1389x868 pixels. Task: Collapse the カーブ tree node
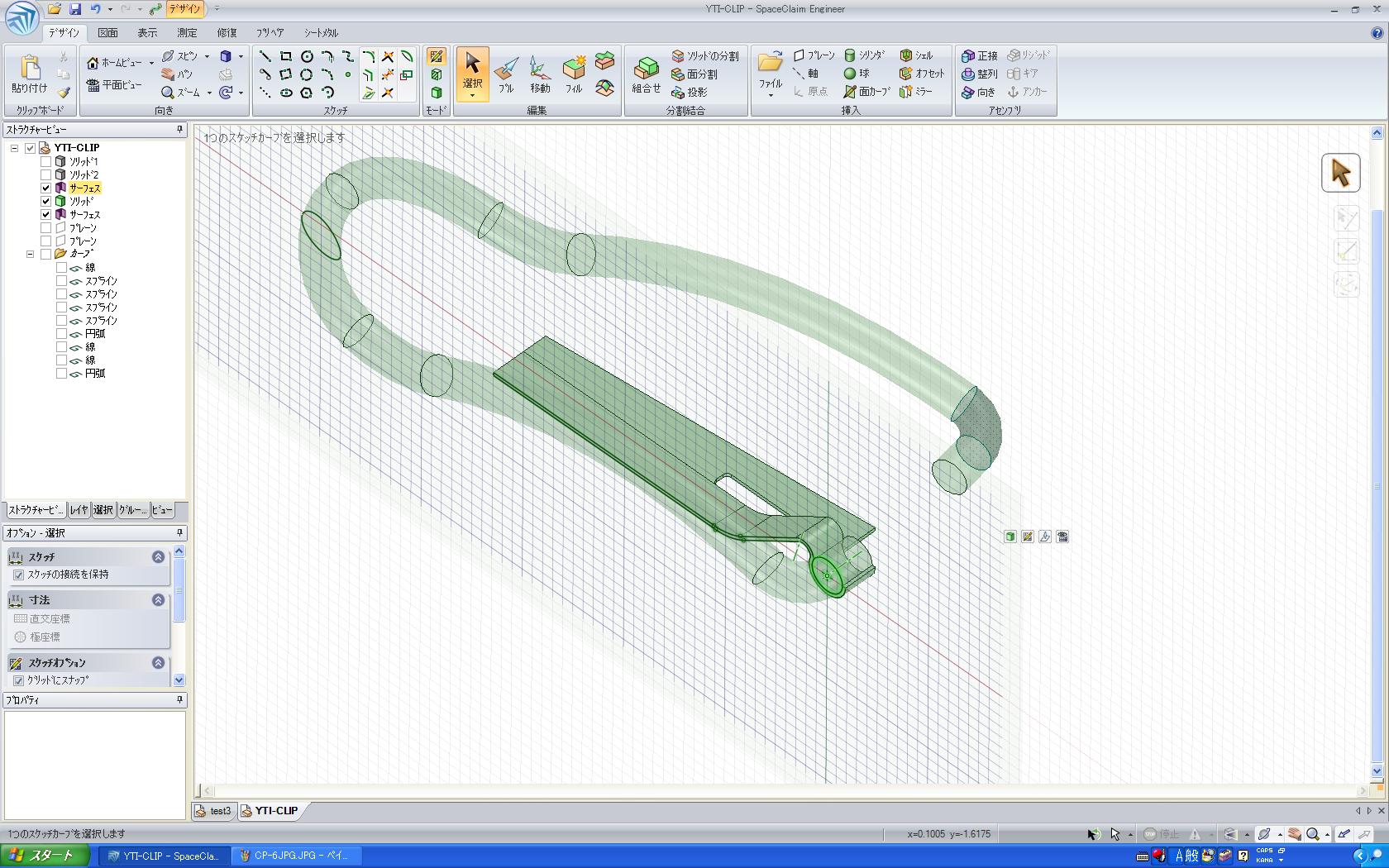tap(31, 254)
